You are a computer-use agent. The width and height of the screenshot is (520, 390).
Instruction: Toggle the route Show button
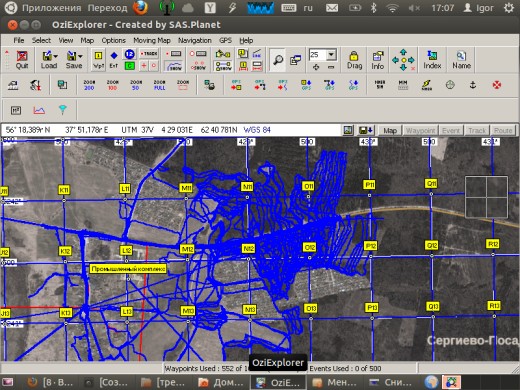tap(223, 66)
